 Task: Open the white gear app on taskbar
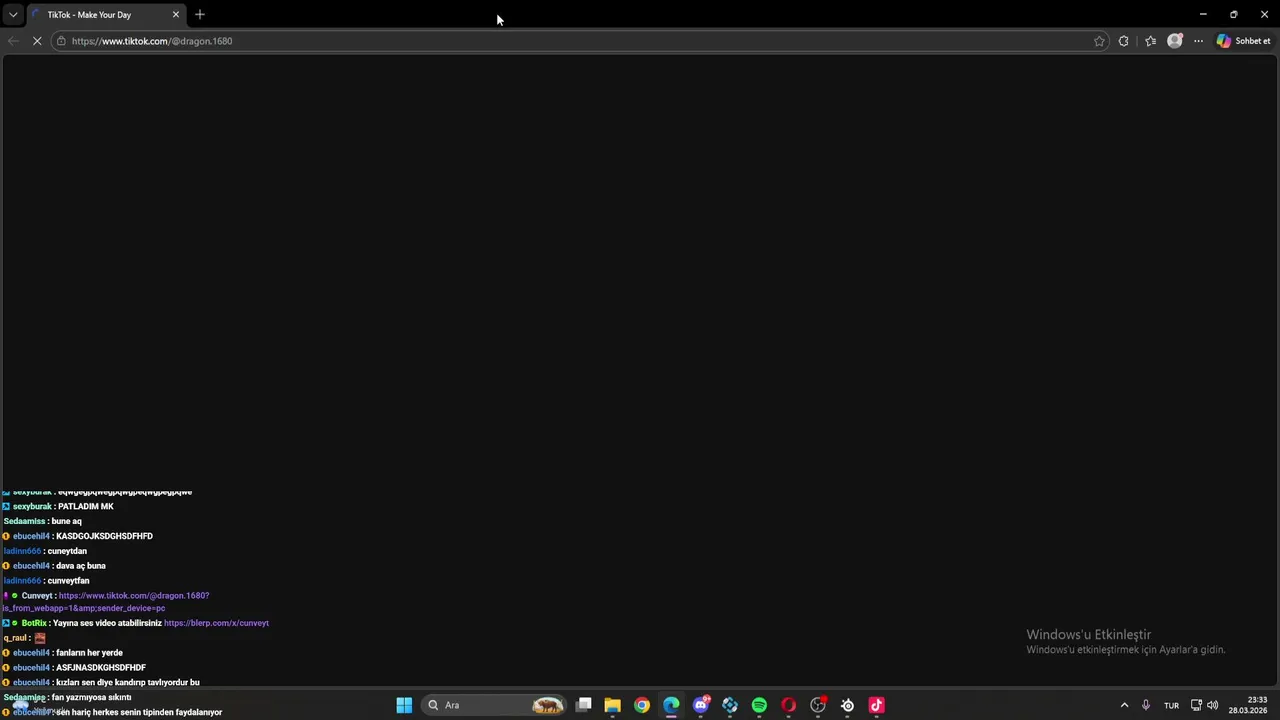pos(847,705)
